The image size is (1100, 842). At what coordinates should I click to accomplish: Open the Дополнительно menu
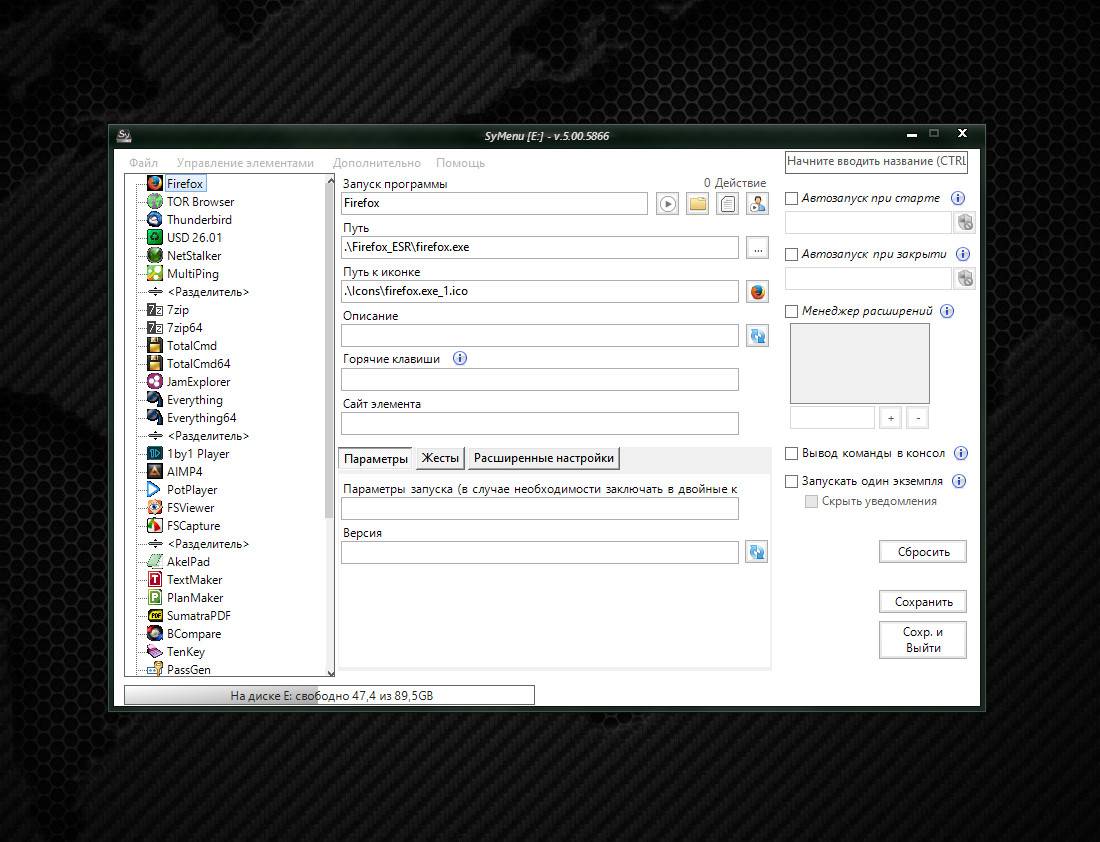pyautogui.click(x=377, y=163)
